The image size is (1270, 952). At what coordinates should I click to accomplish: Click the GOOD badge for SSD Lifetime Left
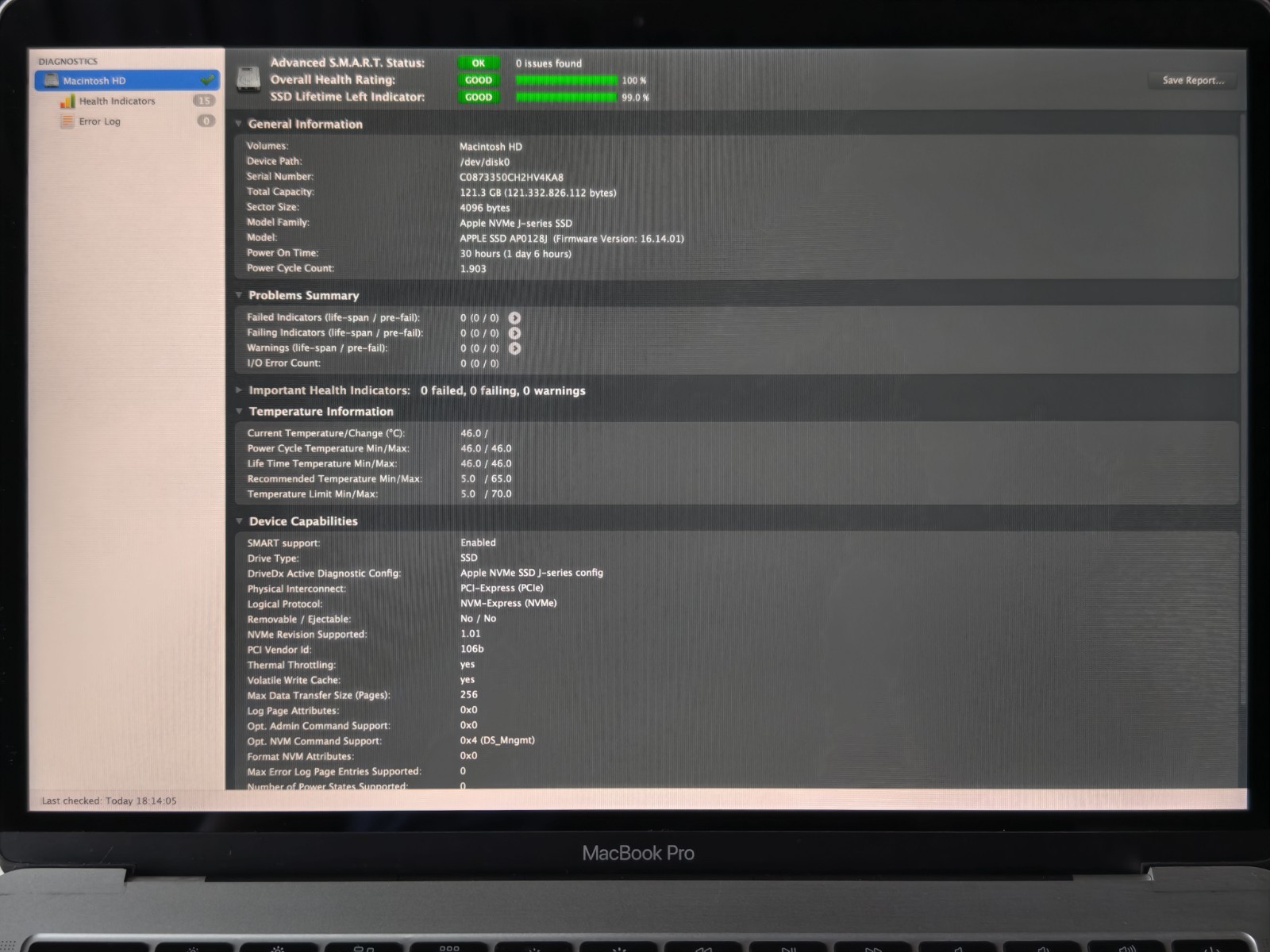(x=478, y=98)
